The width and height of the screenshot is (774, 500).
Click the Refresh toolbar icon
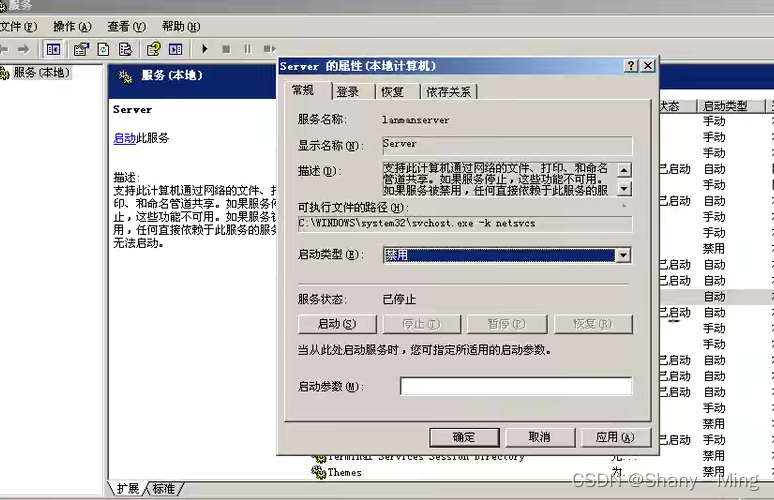tap(103, 49)
